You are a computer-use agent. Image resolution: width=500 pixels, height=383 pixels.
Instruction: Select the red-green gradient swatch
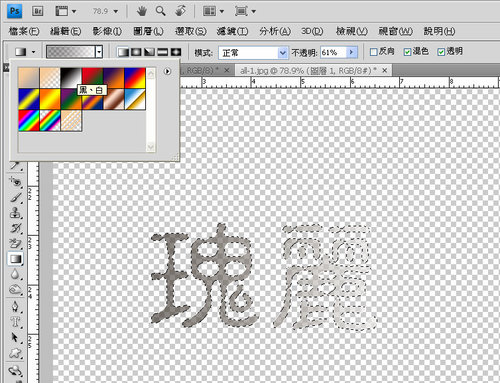[92, 78]
